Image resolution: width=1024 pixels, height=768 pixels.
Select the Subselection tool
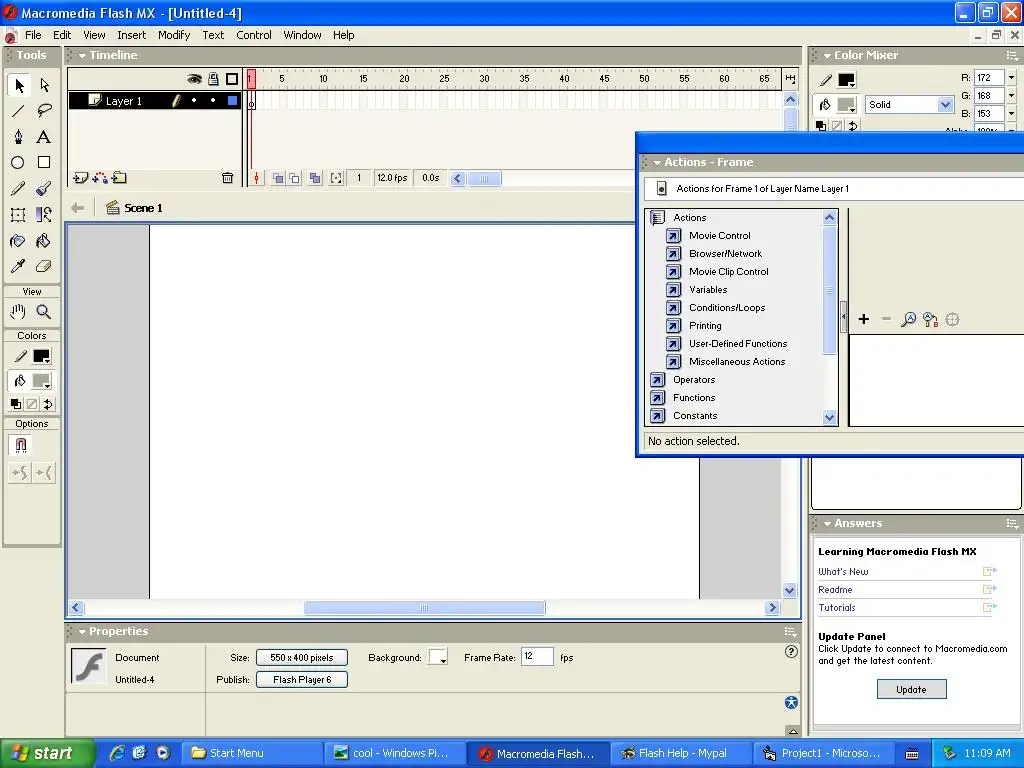[44, 85]
